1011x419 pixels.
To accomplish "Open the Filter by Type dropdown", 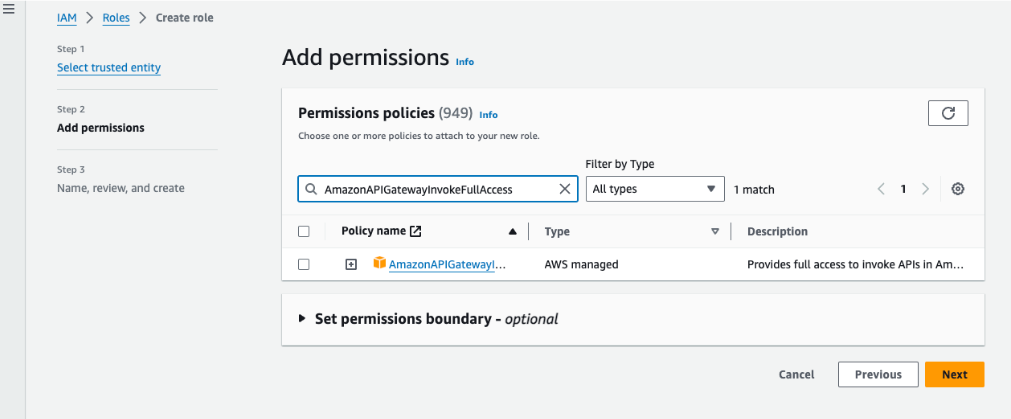I will click(x=655, y=188).
